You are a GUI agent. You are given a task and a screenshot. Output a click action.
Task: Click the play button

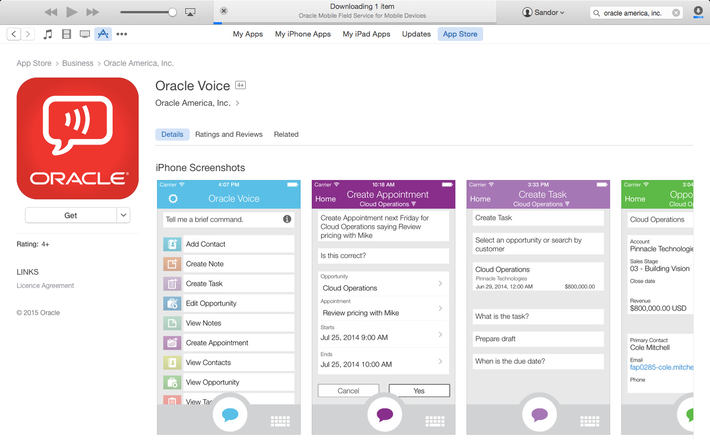pos(72,12)
